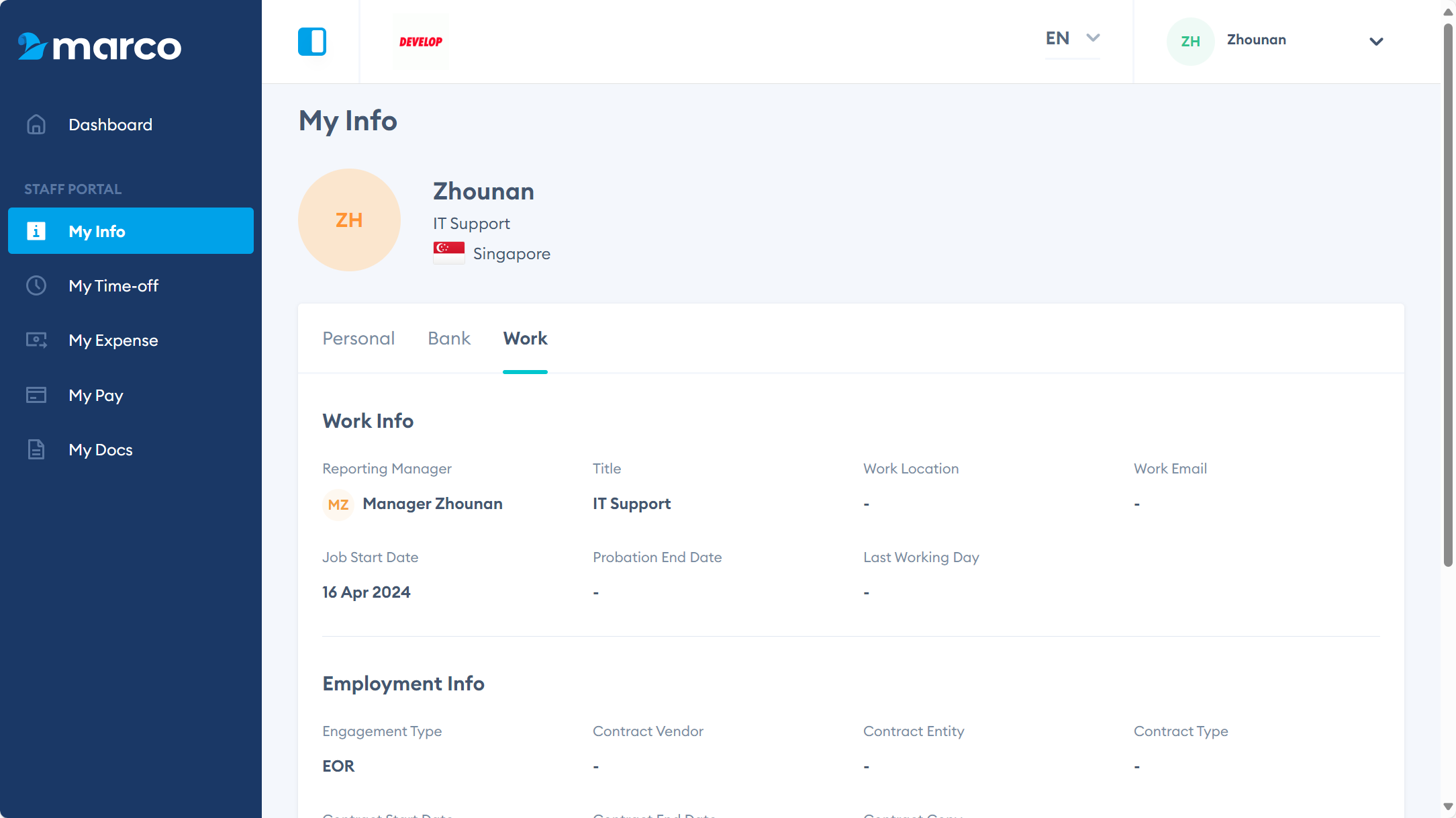Open the My Expense menu item
The width and height of the screenshot is (1456, 818).
coord(113,340)
